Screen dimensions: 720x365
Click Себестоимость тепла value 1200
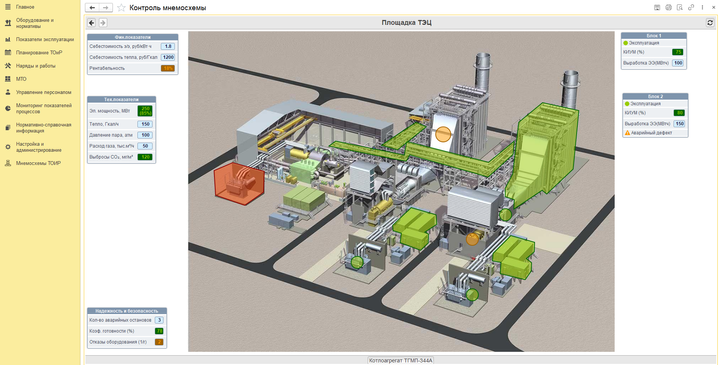(x=168, y=57)
